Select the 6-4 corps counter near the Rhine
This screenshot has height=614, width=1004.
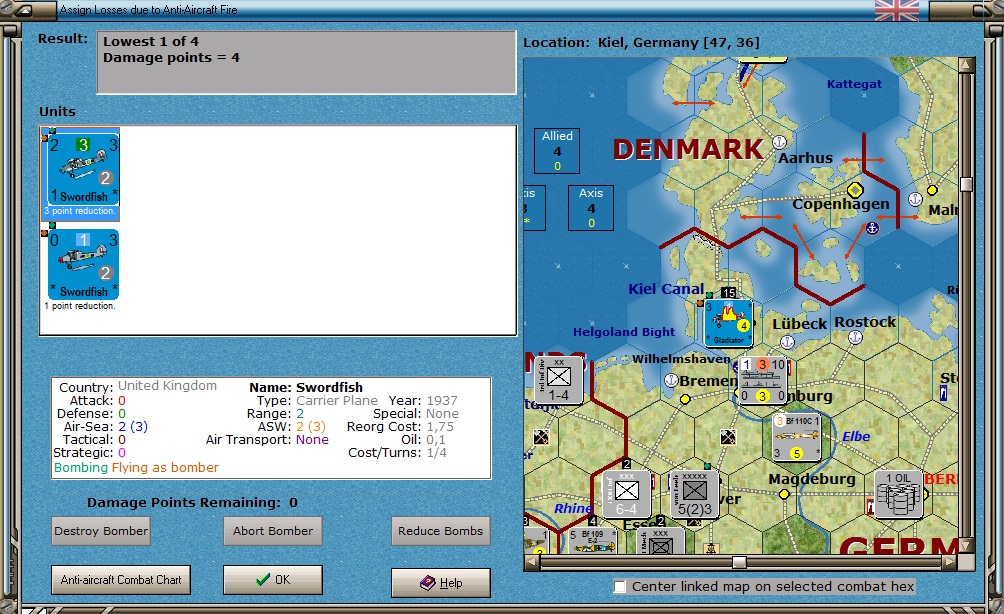tap(627, 494)
